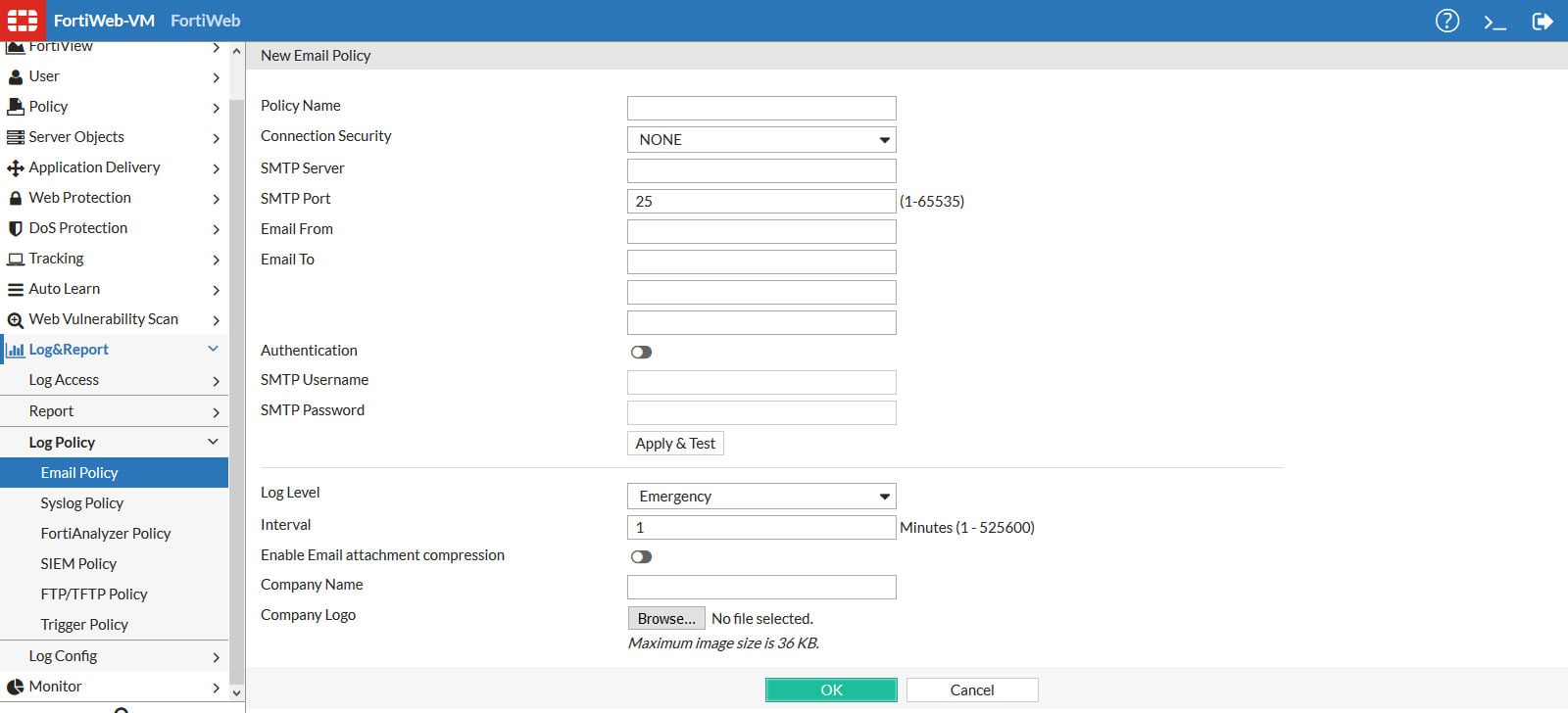1568x713 pixels.
Task: Open the Log Level dropdown
Action: [761, 497]
